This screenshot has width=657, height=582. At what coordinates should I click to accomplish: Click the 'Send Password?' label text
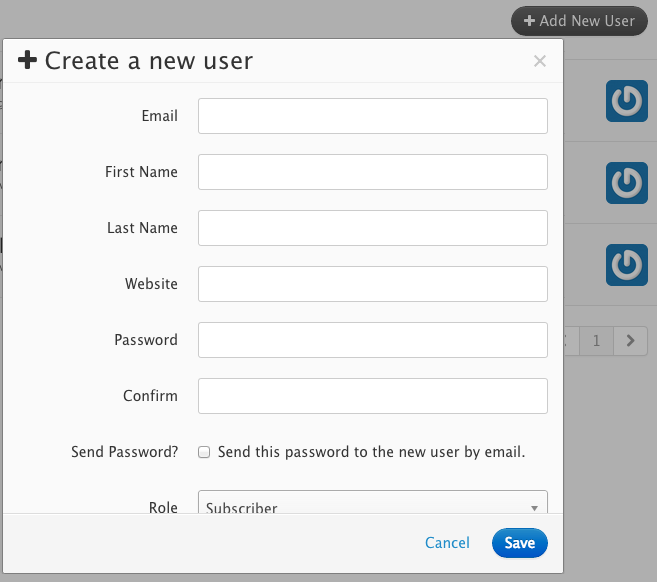[124, 452]
